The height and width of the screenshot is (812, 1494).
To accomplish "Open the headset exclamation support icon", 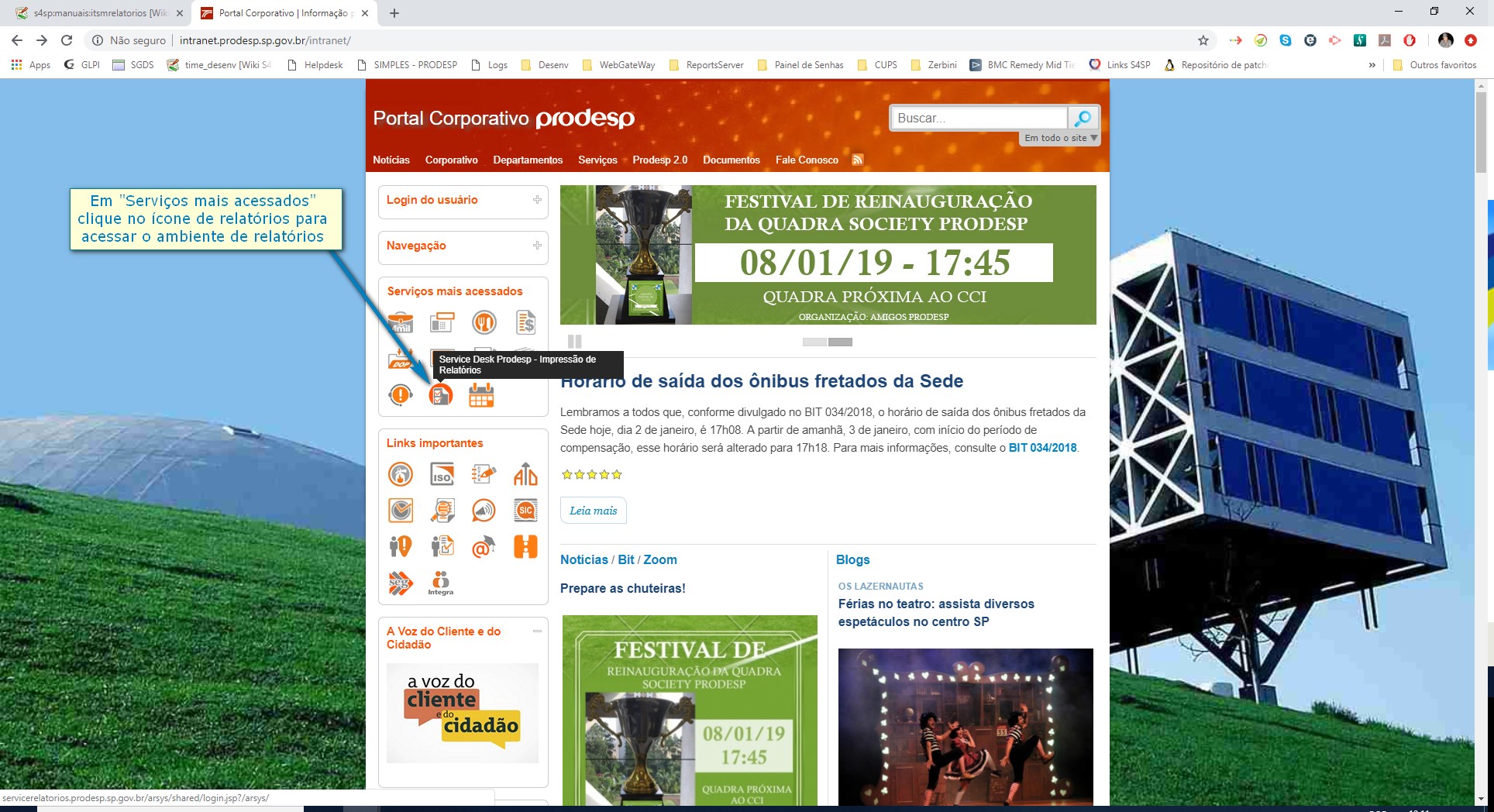I will (x=400, y=395).
